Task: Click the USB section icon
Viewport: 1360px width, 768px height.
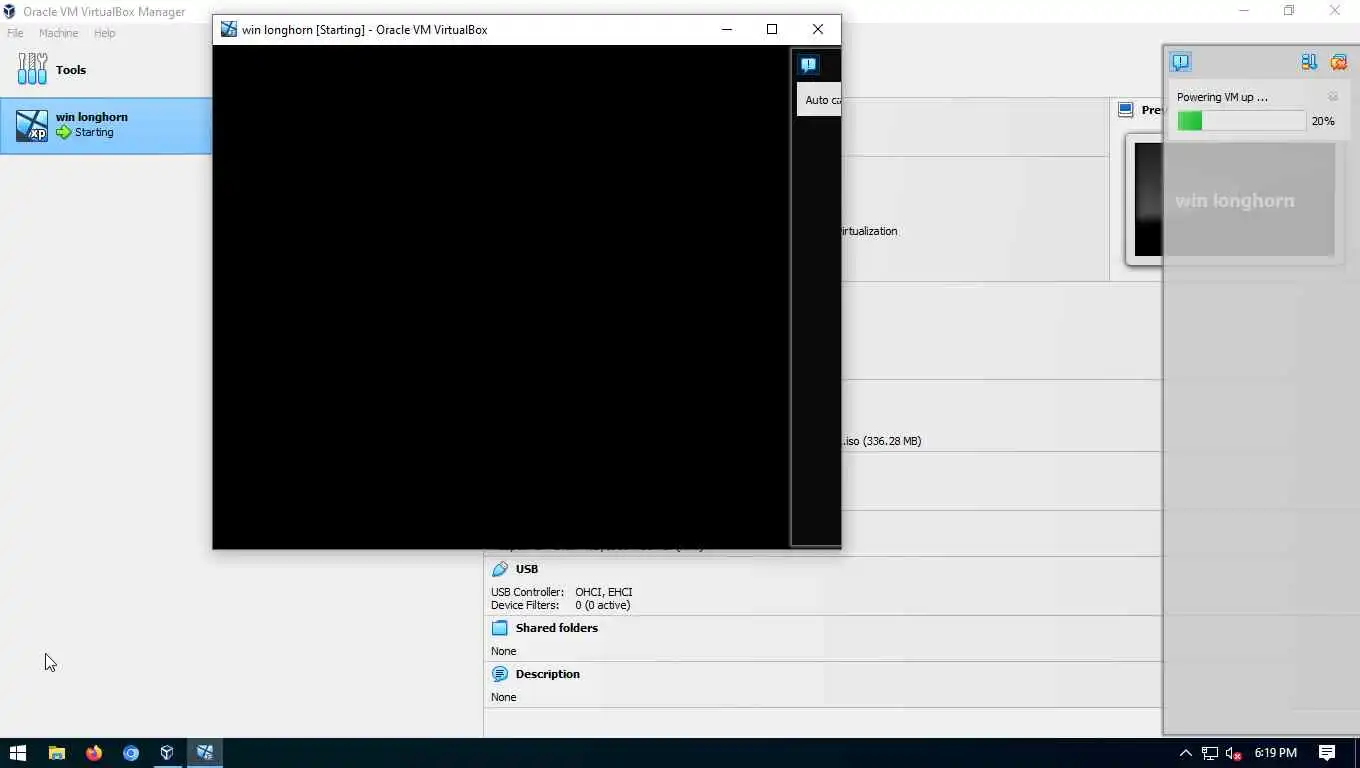Action: [x=500, y=569]
